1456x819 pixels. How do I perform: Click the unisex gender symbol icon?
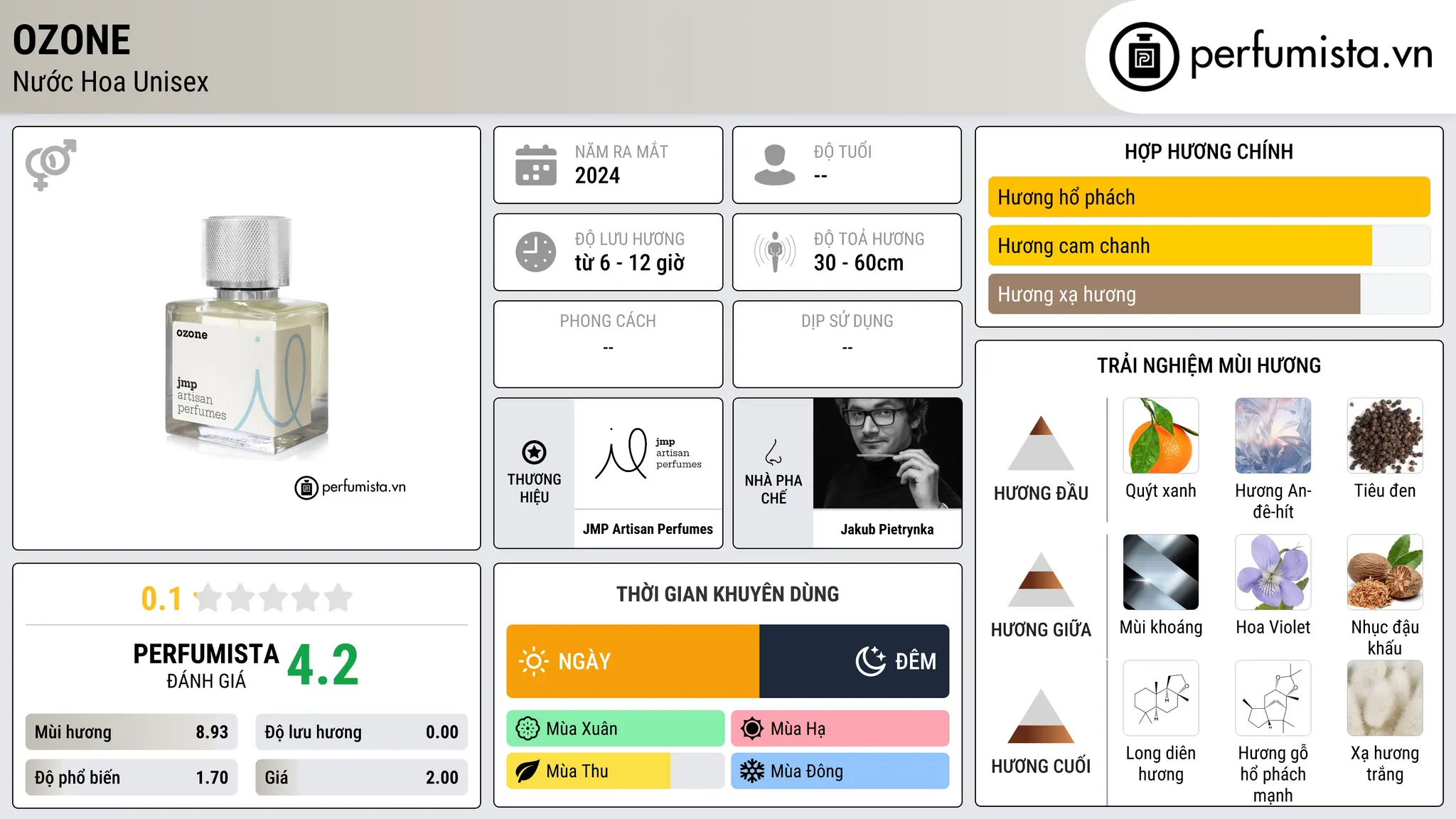point(50,164)
